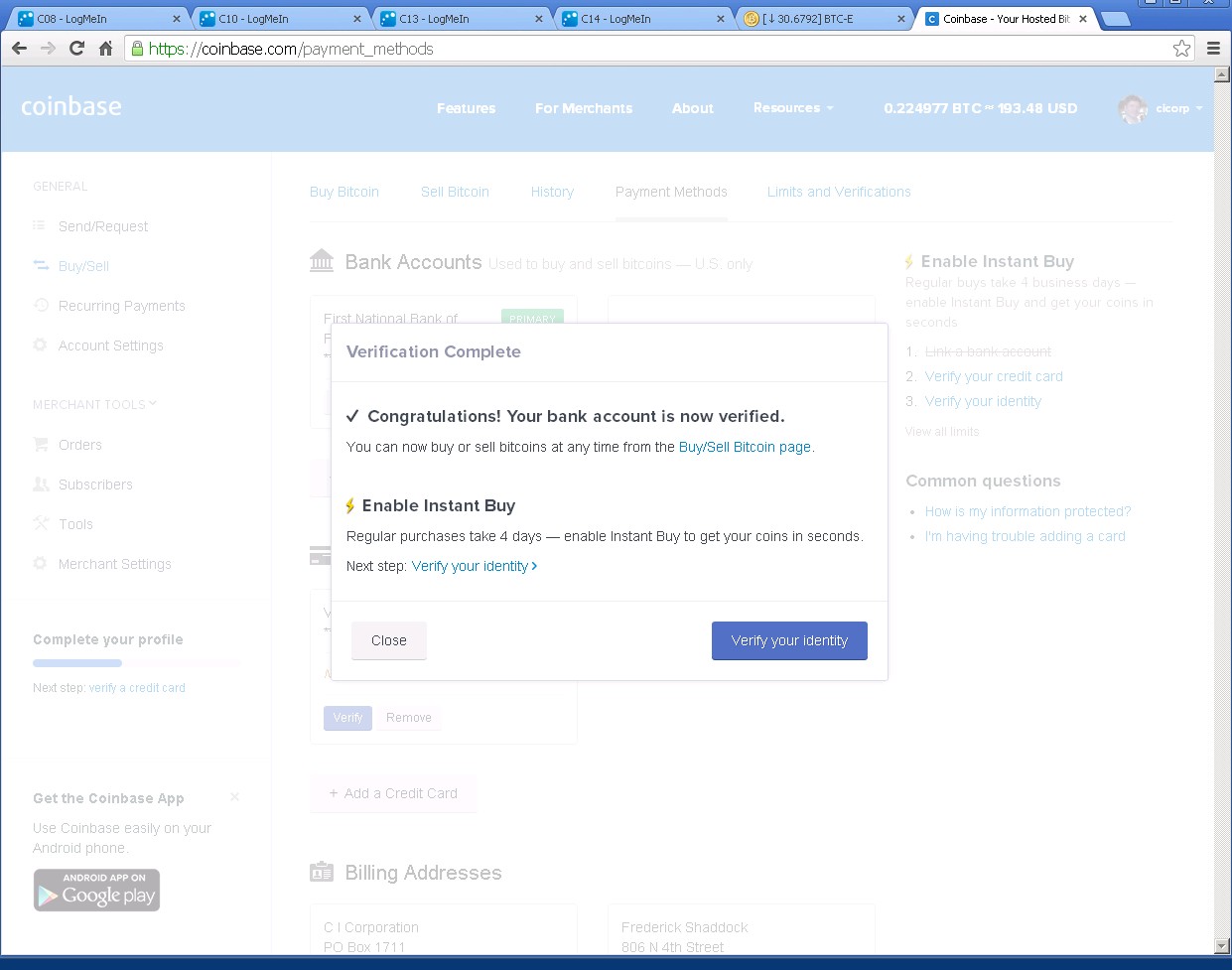Click the browser address bar
Viewport: 1232px width, 970px height.
click(x=660, y=48)
